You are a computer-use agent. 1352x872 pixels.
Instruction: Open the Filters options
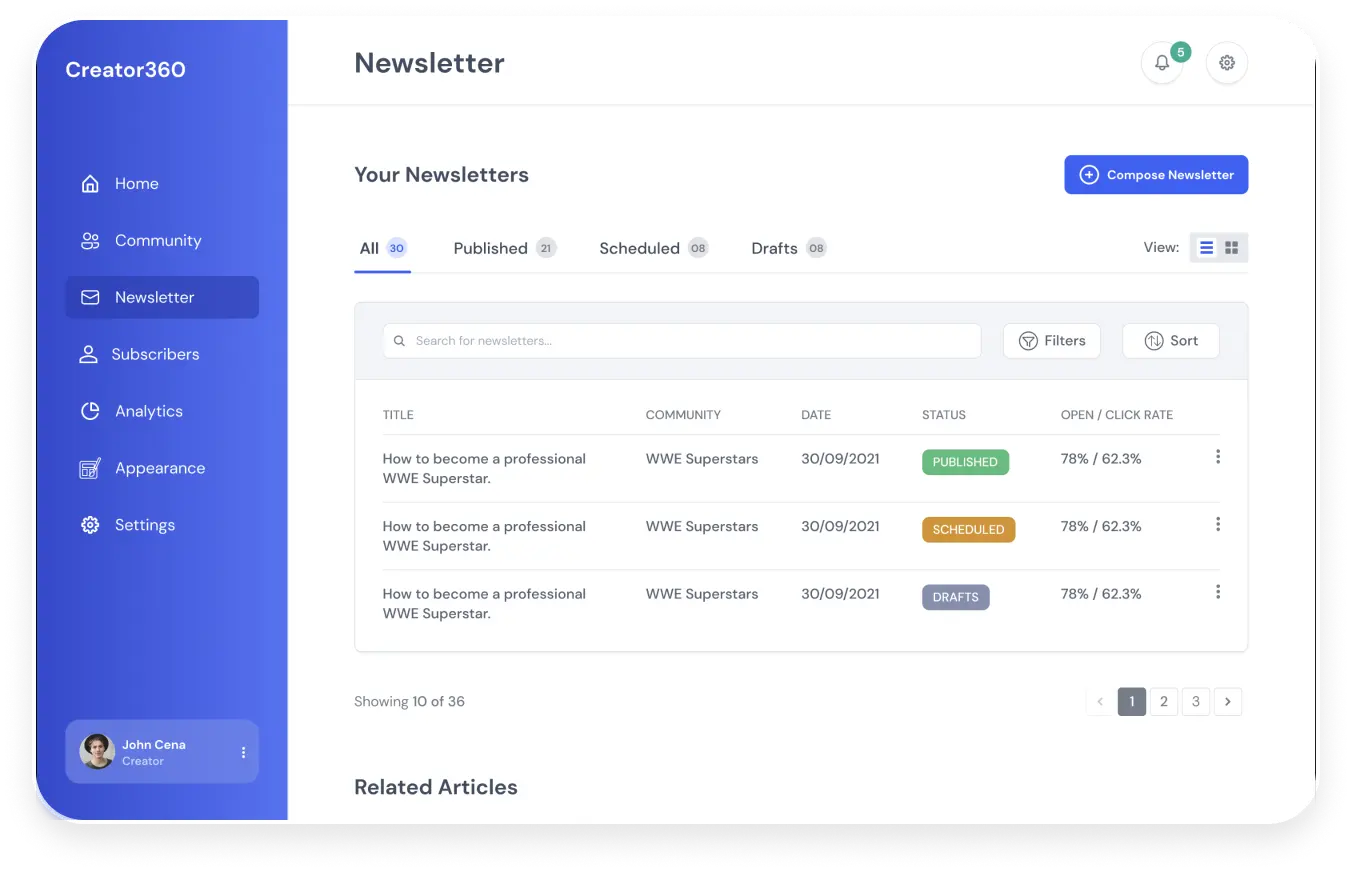point(1051,341)
